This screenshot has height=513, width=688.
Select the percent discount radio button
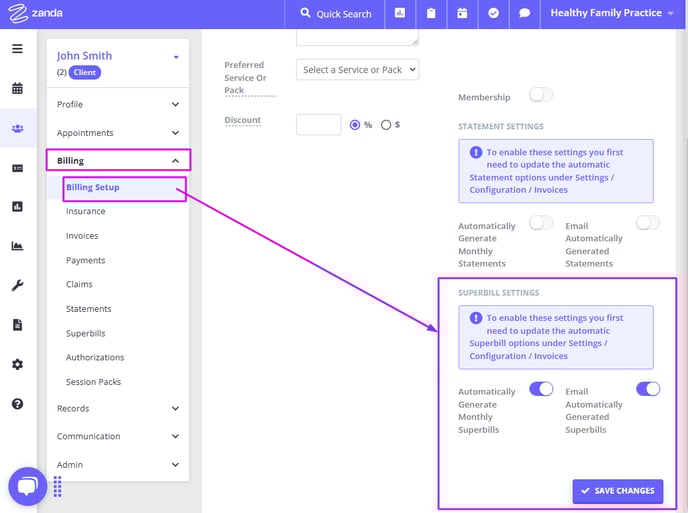pos(355,125)
